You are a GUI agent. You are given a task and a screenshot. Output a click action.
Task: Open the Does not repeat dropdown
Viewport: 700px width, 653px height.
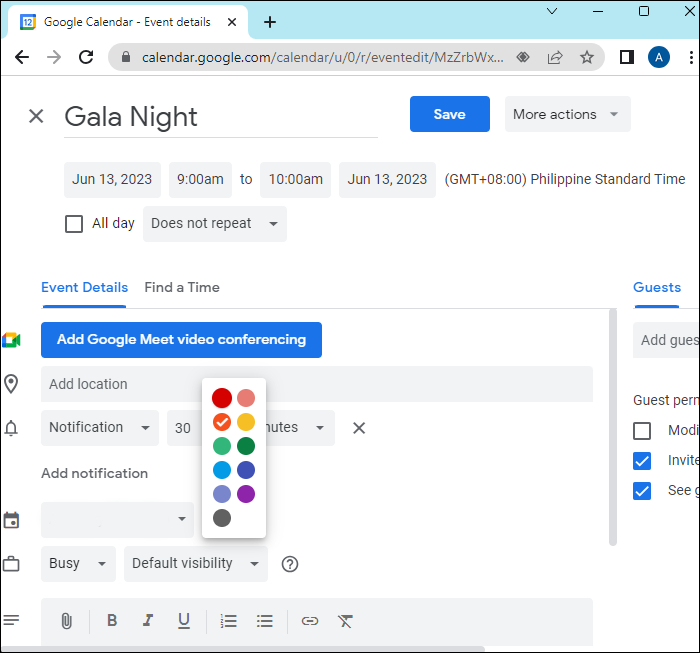tap(214, 224)
